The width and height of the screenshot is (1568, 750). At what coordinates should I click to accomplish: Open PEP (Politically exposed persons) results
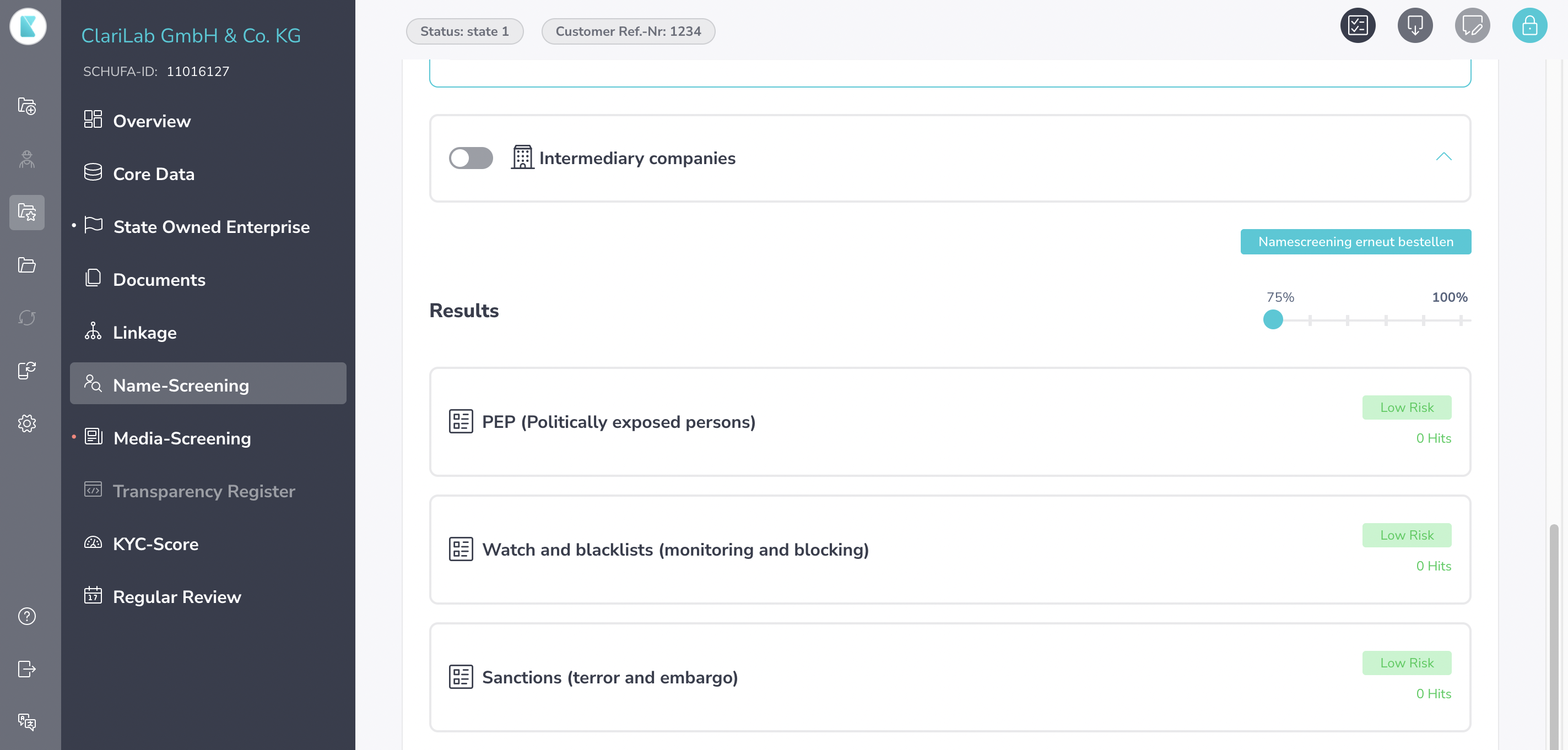tap(950, 422)
